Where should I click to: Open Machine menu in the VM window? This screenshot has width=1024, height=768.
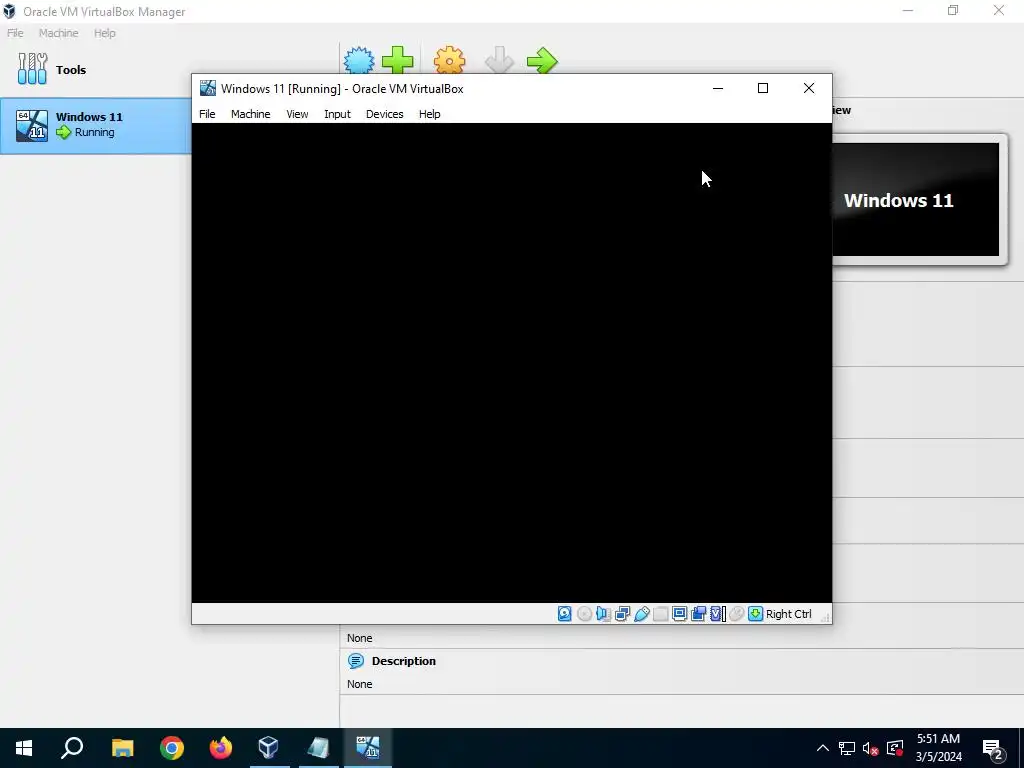251,114
